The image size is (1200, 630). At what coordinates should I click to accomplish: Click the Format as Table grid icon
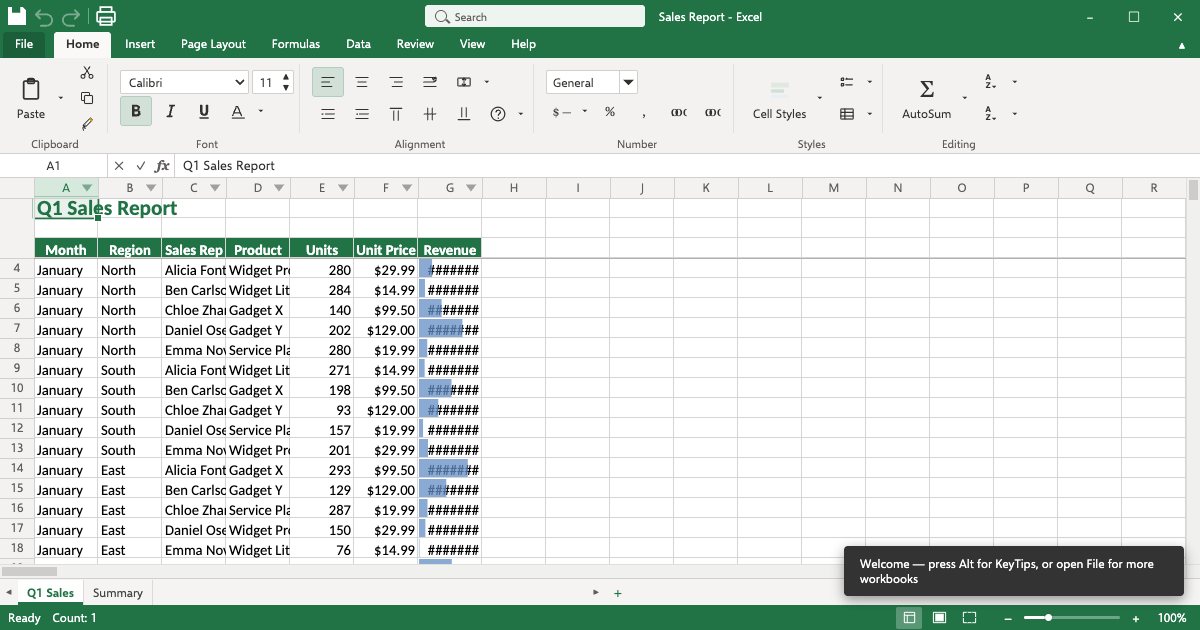(847, 114)
